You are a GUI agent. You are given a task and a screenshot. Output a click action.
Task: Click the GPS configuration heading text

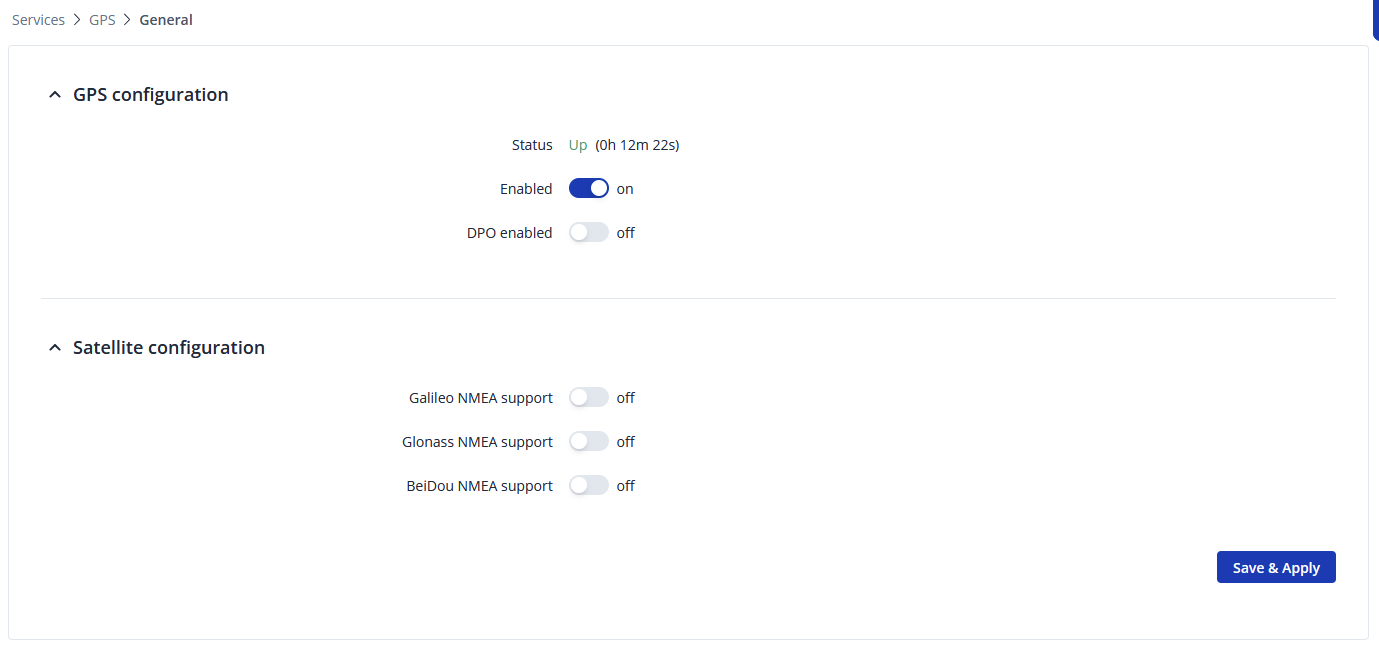coord(151,95)
